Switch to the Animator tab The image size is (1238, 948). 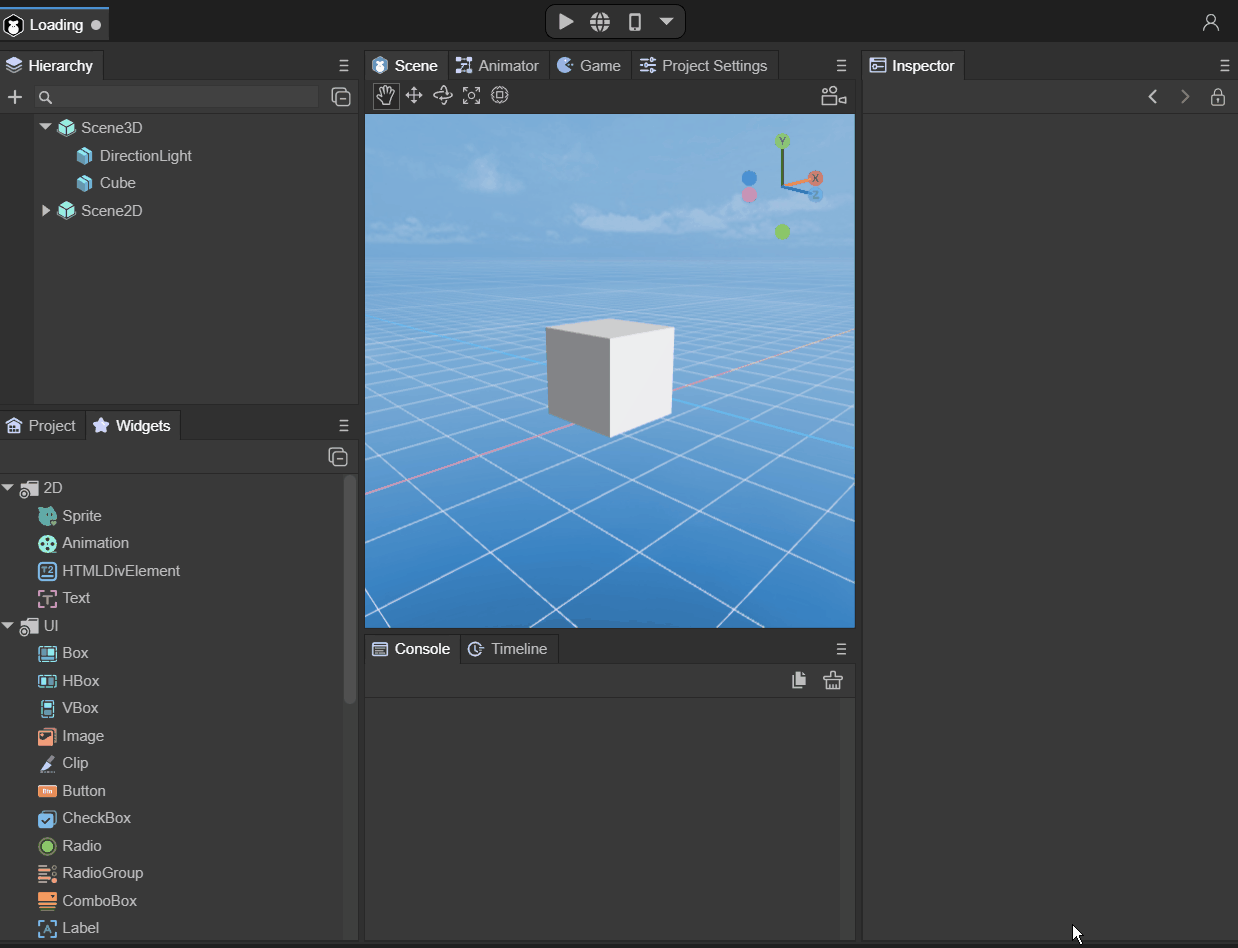[498, 66]
